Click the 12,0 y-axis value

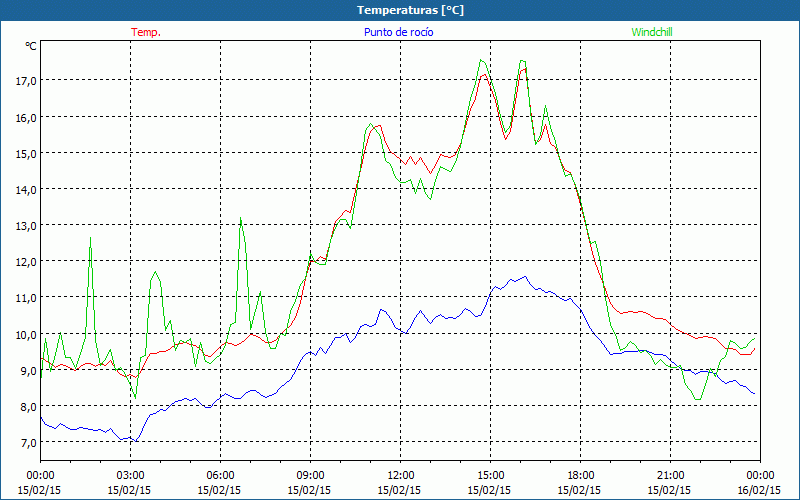26,262
